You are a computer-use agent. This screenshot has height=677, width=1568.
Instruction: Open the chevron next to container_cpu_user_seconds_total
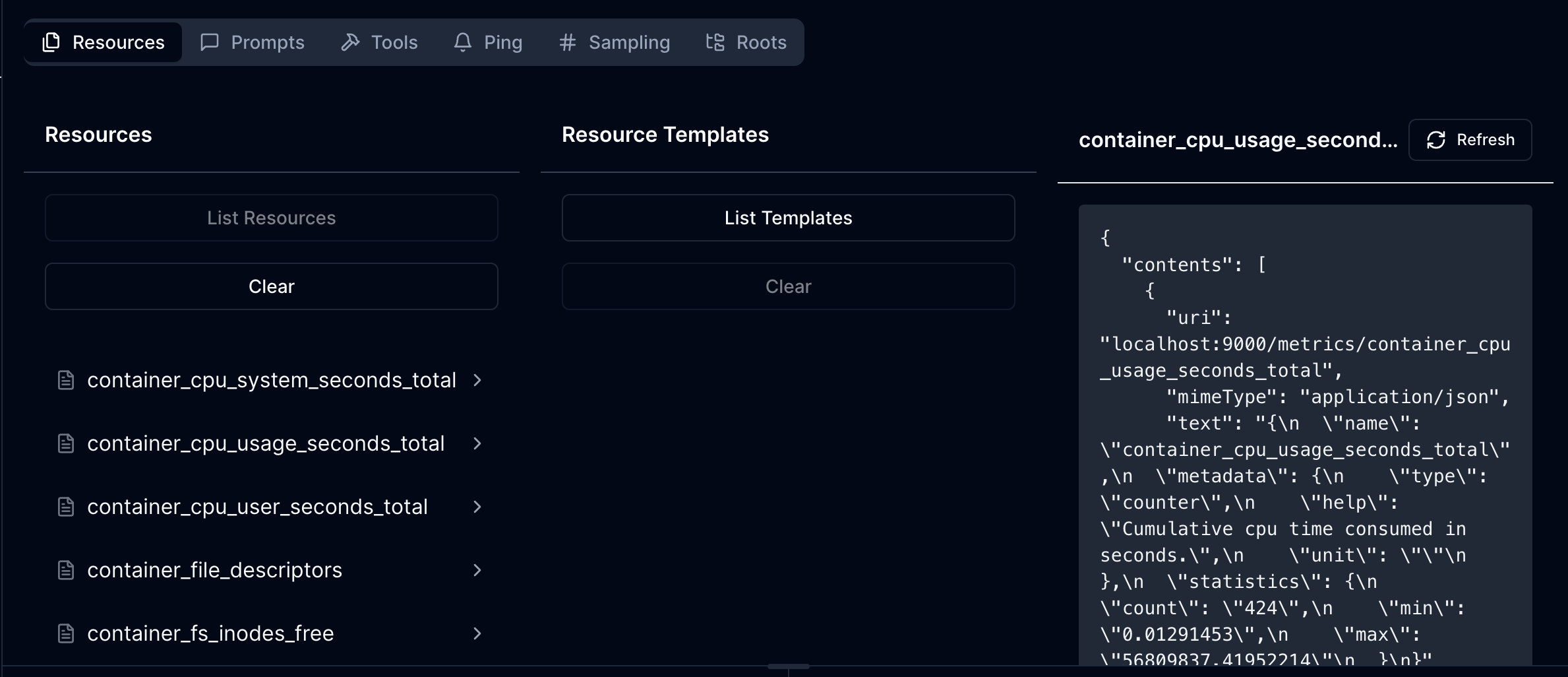[x=477, y=507]
